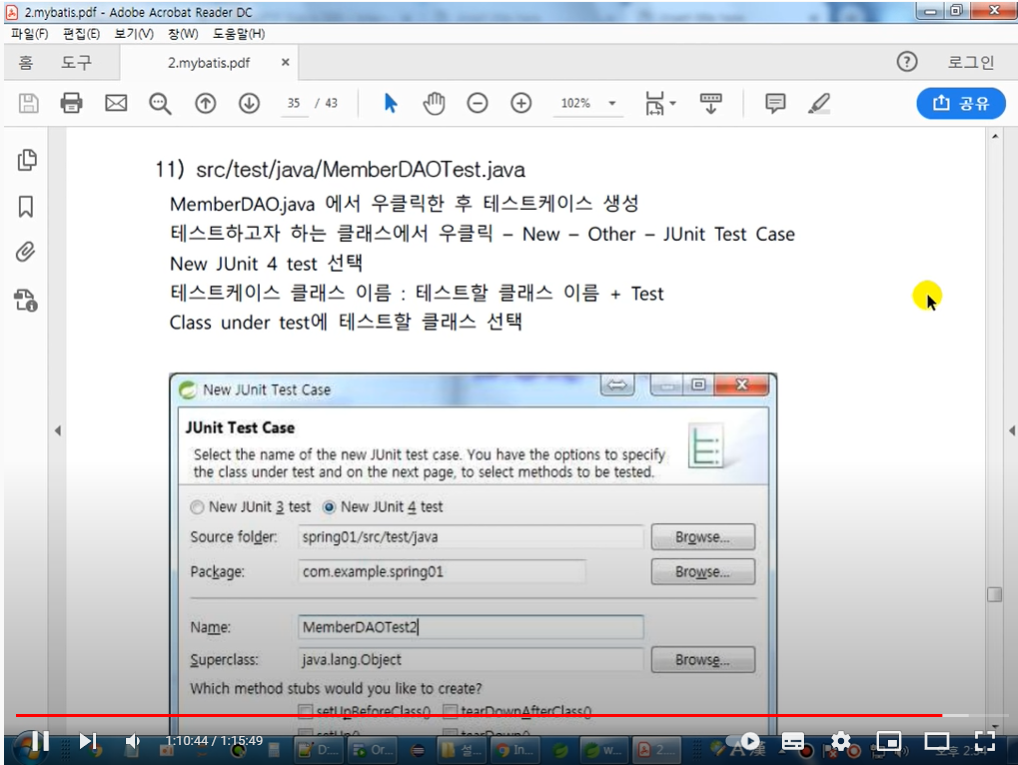Select the Hand pan tool

tap(434, 103)
